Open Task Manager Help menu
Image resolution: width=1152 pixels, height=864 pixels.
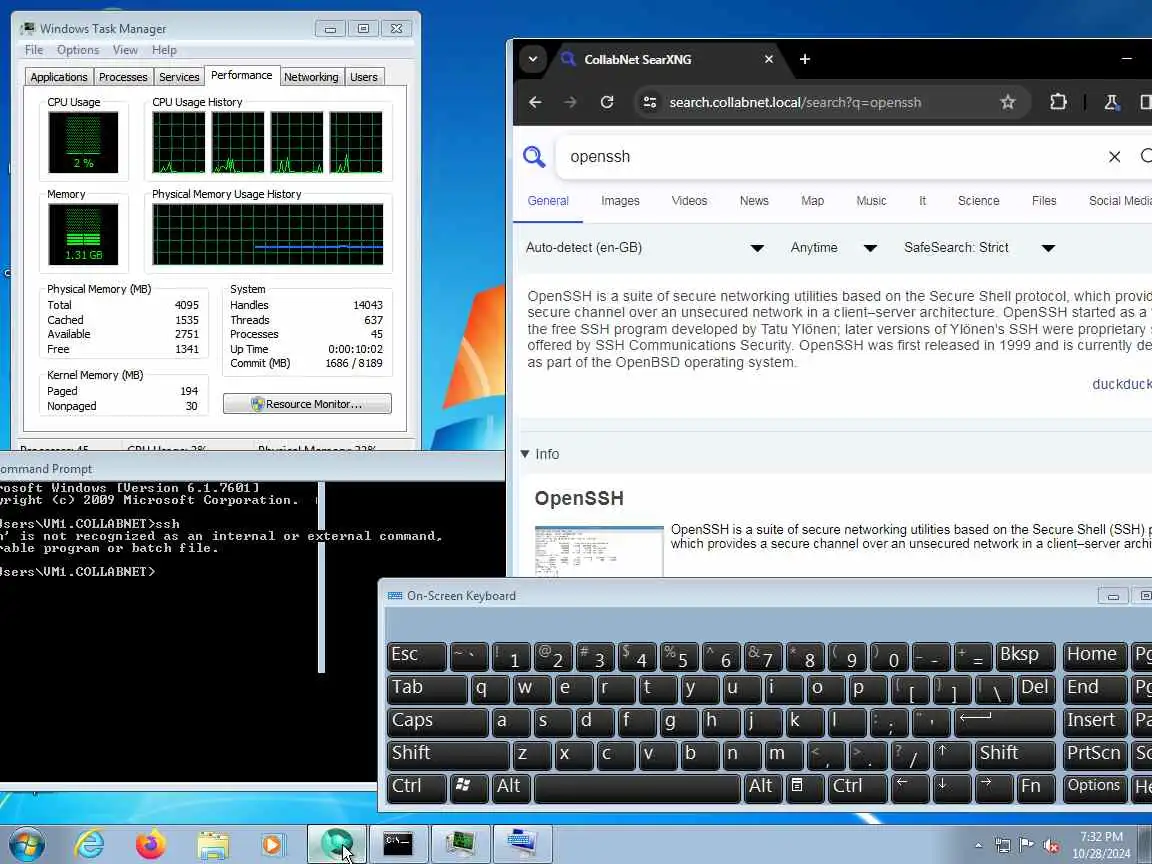[165, 50]
